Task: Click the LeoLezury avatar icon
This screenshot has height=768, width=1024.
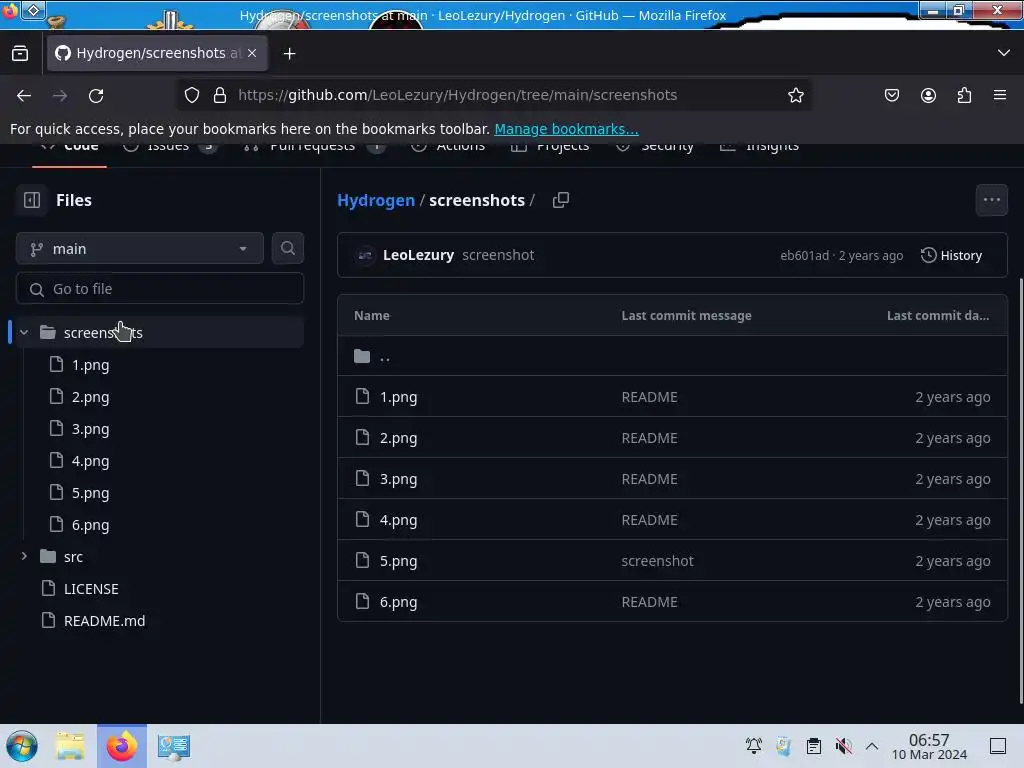Action: [365, 255]
